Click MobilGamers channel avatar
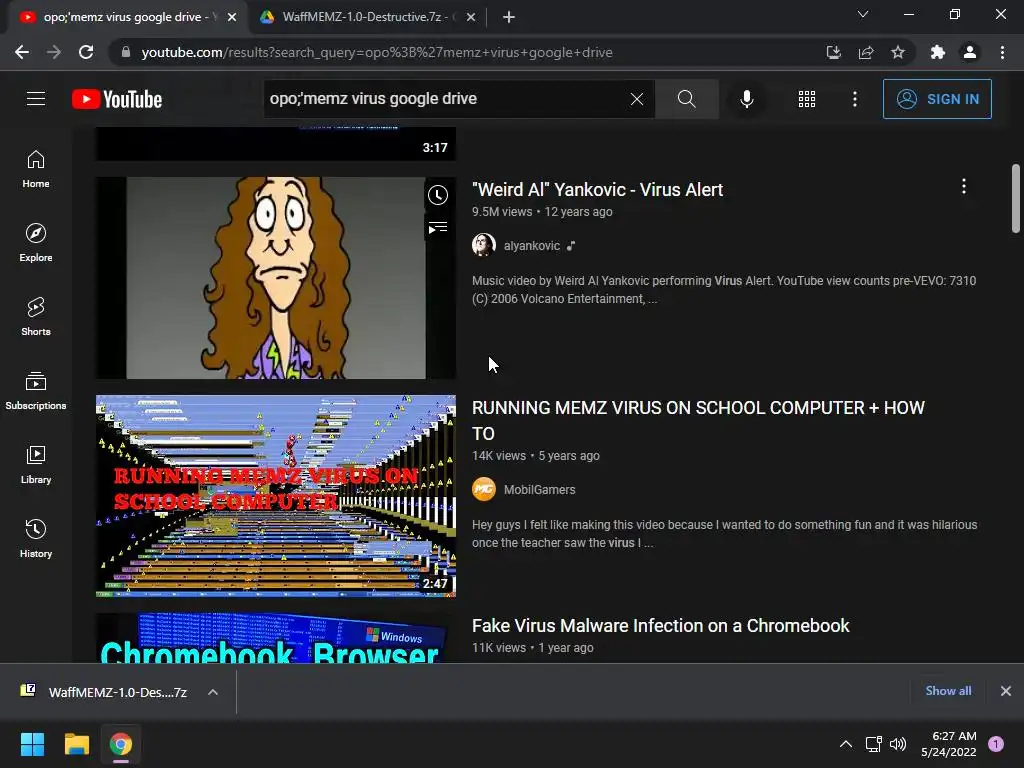The image size is (1024, 768). pyautogui.click(x=484, y=489)
